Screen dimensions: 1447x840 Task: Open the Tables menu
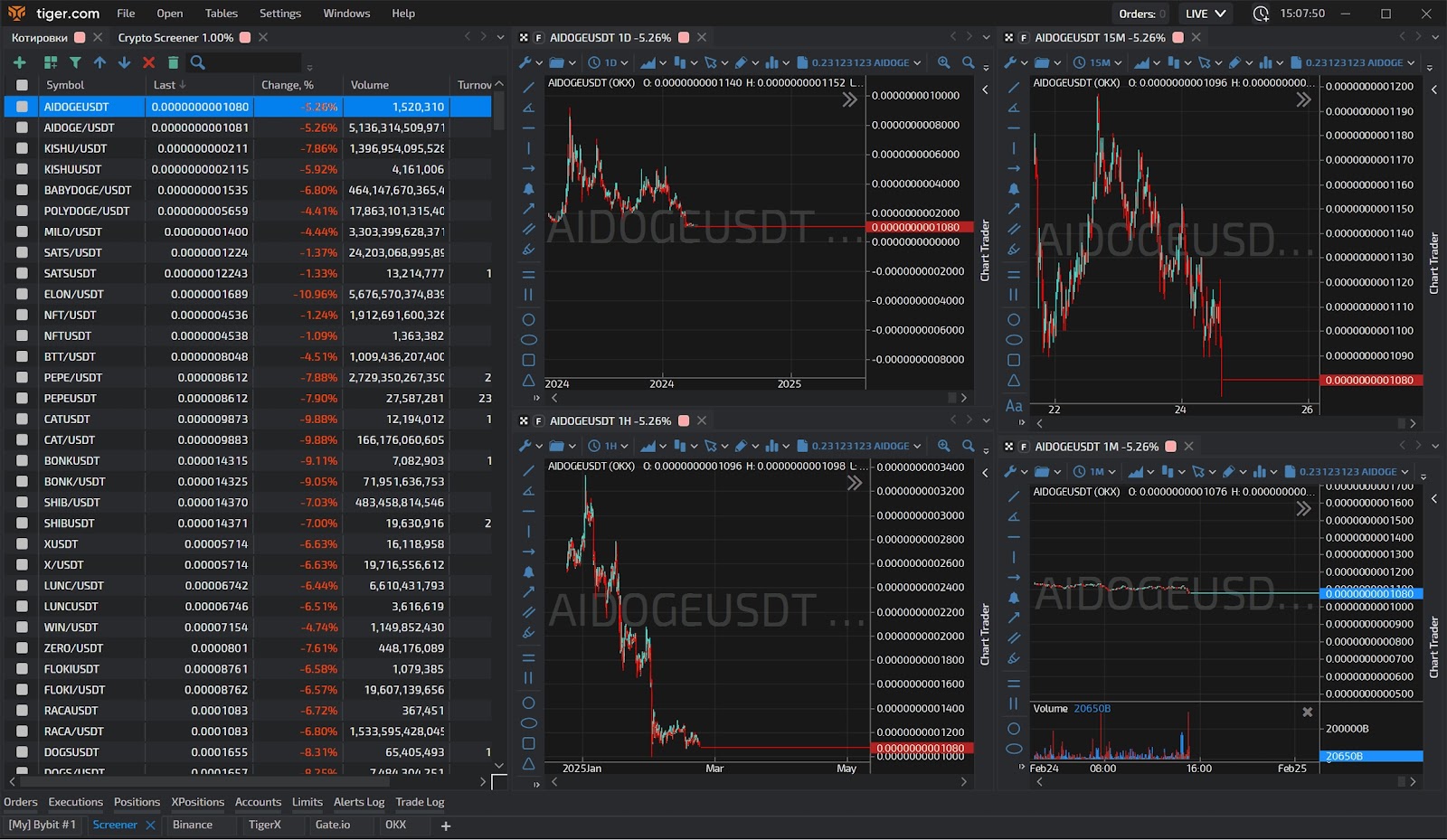pyautogui.click(x=221, y=14)
